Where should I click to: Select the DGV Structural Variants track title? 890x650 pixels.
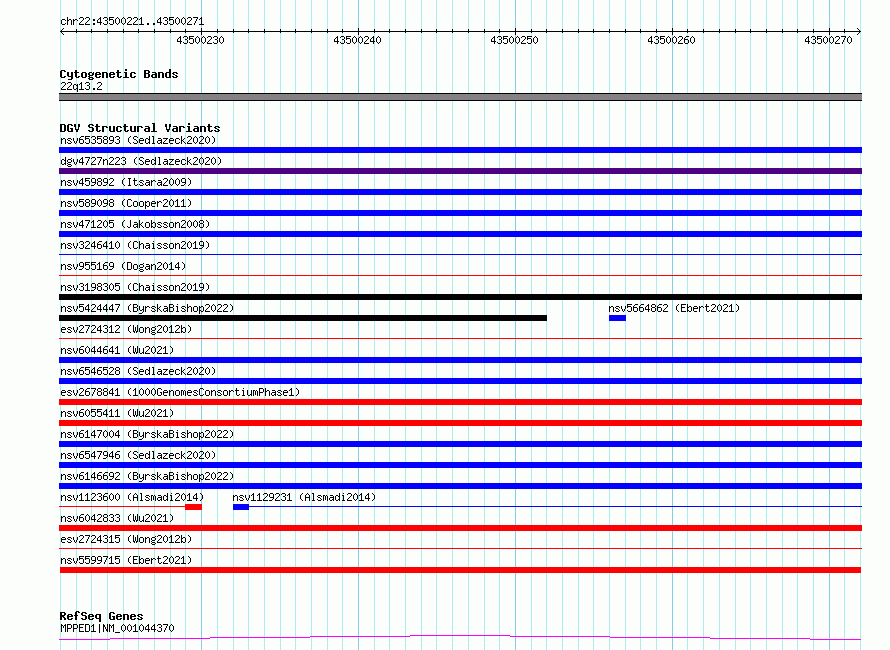click(140, 128)
